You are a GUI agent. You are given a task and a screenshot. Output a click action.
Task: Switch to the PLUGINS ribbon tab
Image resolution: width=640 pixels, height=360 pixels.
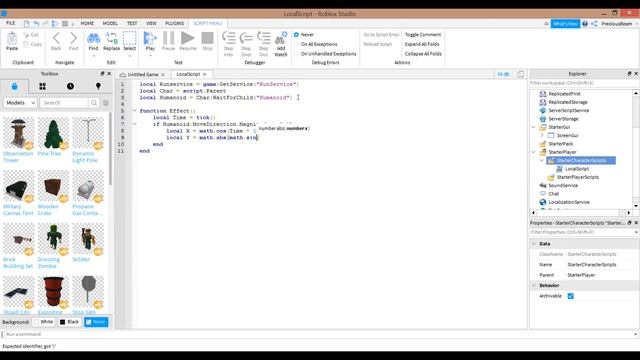click(x=174, y=23)
